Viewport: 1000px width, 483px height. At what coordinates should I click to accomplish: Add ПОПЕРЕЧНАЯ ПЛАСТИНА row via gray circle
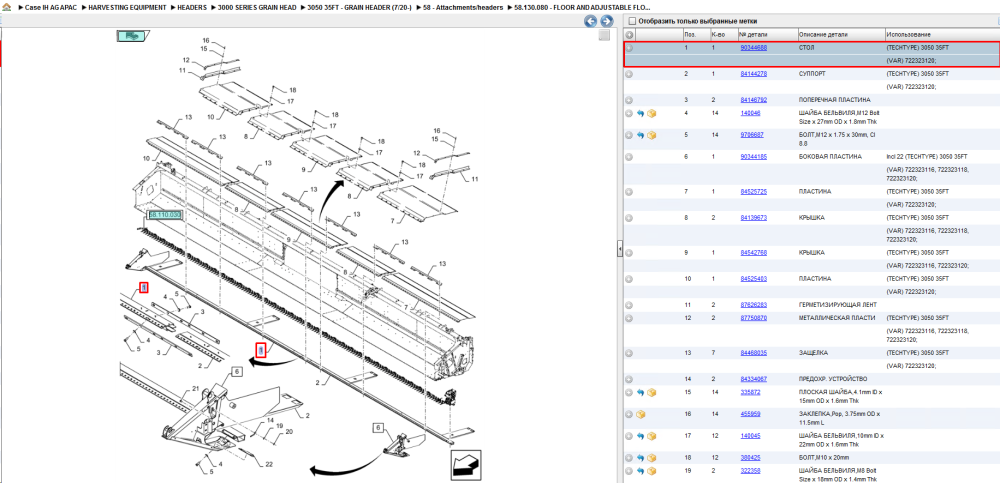(x=629, y=100)
